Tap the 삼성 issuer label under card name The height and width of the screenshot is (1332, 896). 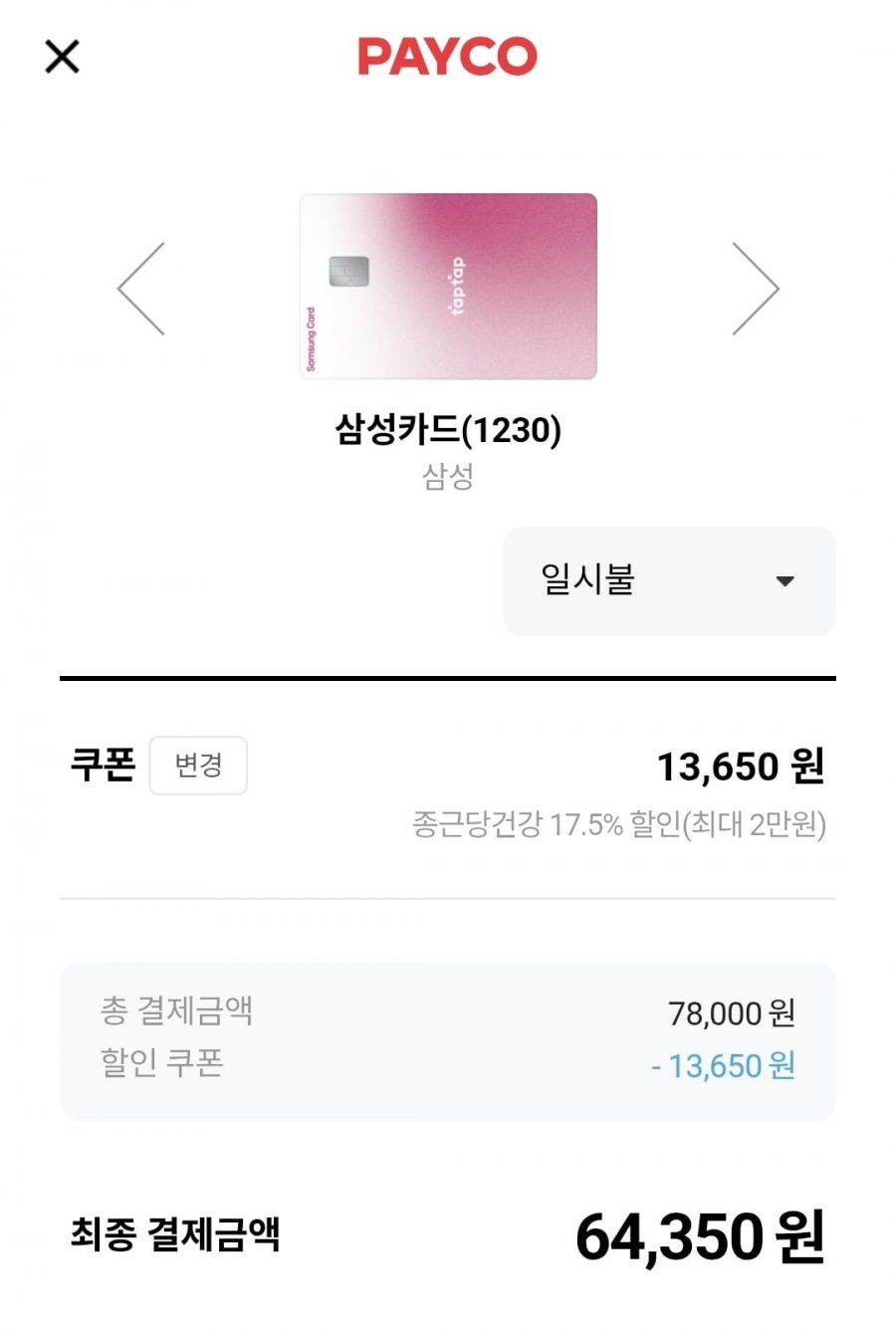pos(447,477)
